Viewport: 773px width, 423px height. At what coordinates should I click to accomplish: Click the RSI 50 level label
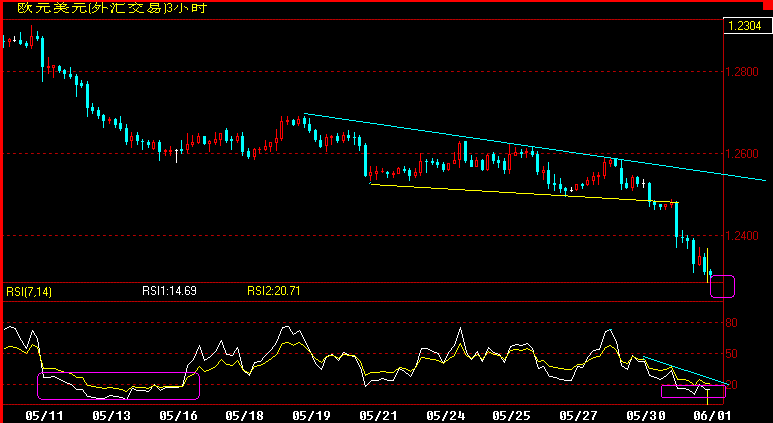pos(732,353)
